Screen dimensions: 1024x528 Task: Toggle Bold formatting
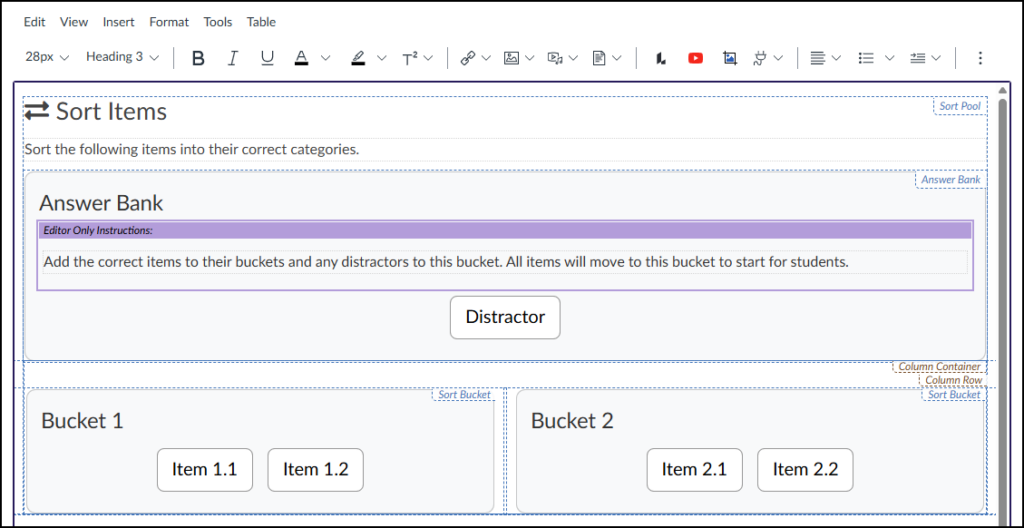pos(198,58)
